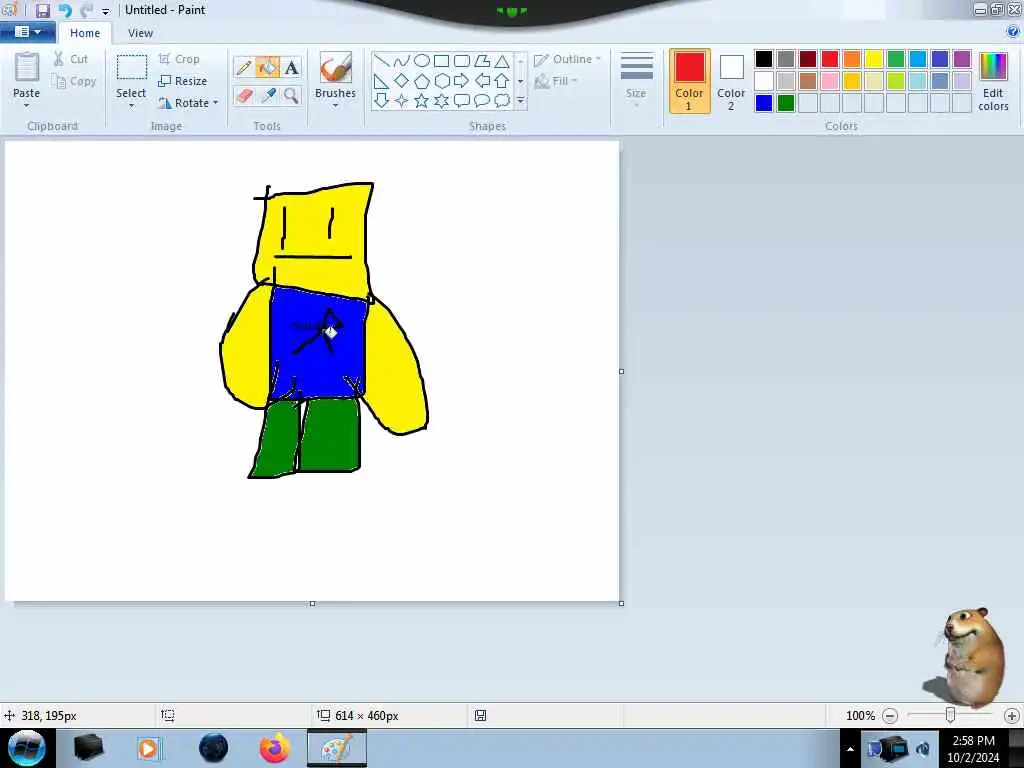This screenshot has width=1024, height=768.
Task: Open the Shape Outline dropdown
Action: point(568,59)
